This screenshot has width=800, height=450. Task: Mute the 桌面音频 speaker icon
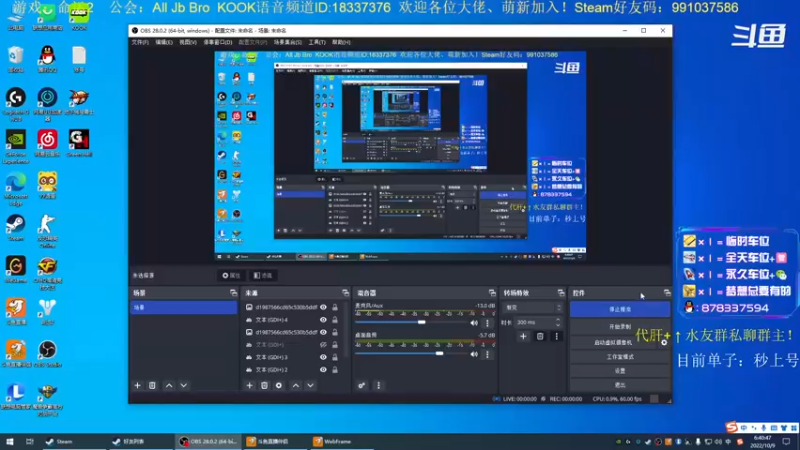(x=474, y=354)
